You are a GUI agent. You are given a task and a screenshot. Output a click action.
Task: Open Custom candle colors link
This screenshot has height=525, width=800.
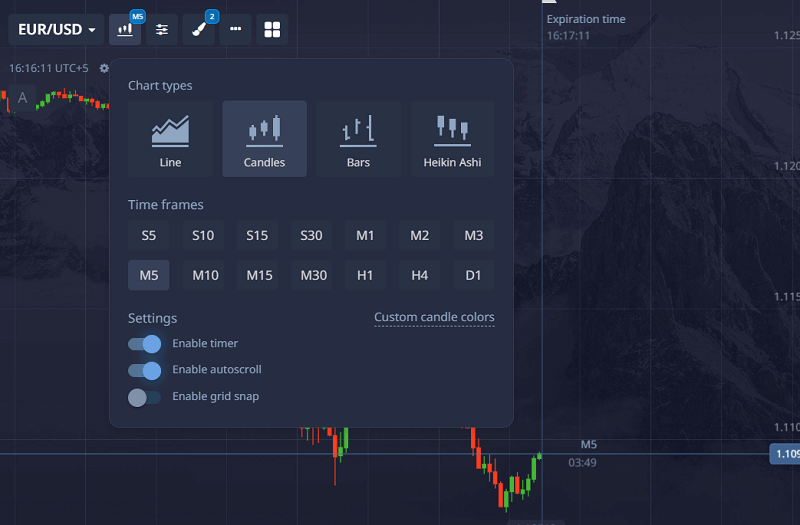pyautogui.click(x=434, y=317)
